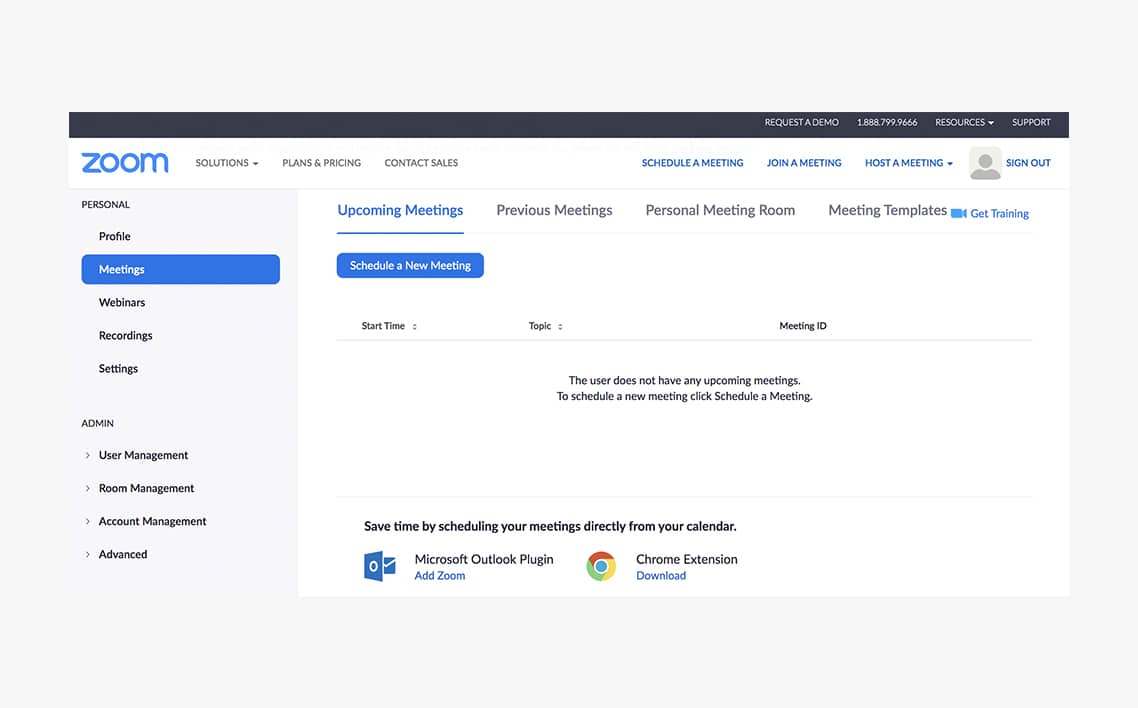Click the ADMIN section heading

coord(97,424)
